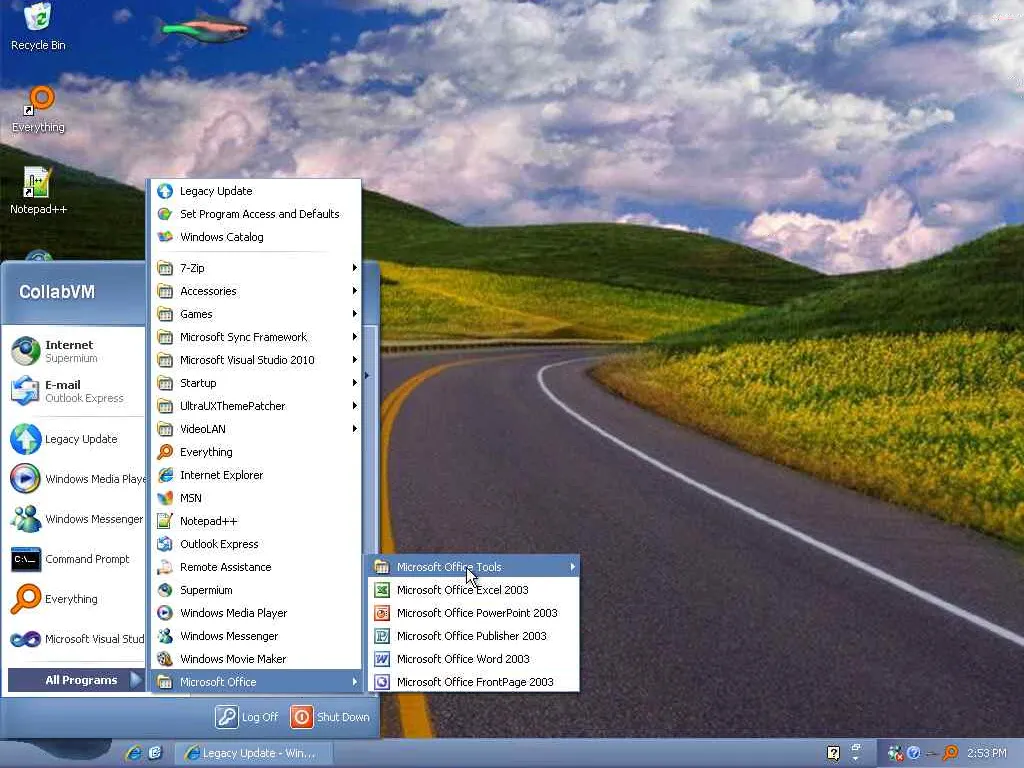Click the Notepad++ icon in programs list

pyautogui.click(x=165, y=520)
